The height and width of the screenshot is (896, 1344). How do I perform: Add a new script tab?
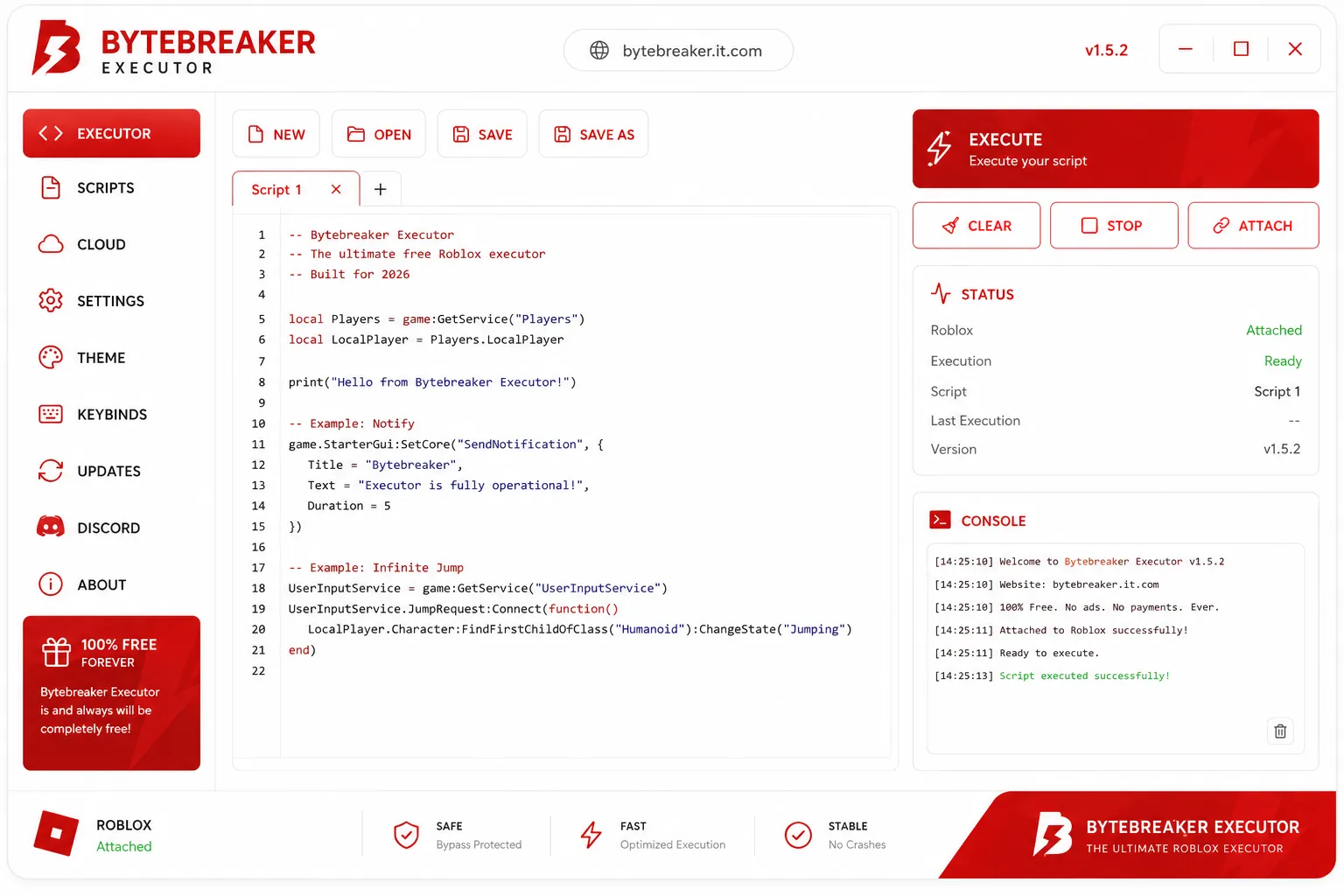(381, 189)
